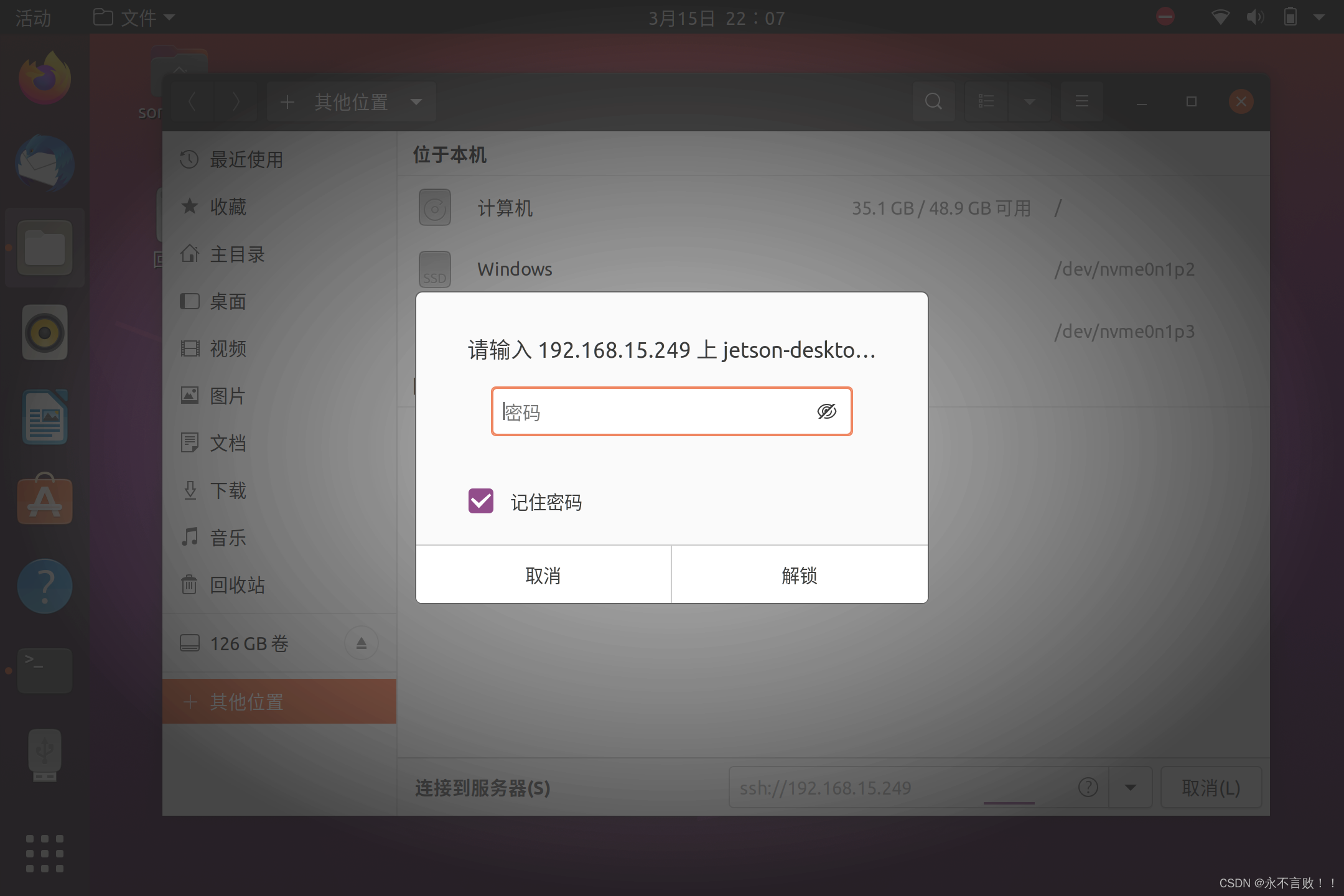Viewport: 1344px width, 896px height.
Task: Expand the 其他位置 path dropdown
Action: click(x=416, y=102)
